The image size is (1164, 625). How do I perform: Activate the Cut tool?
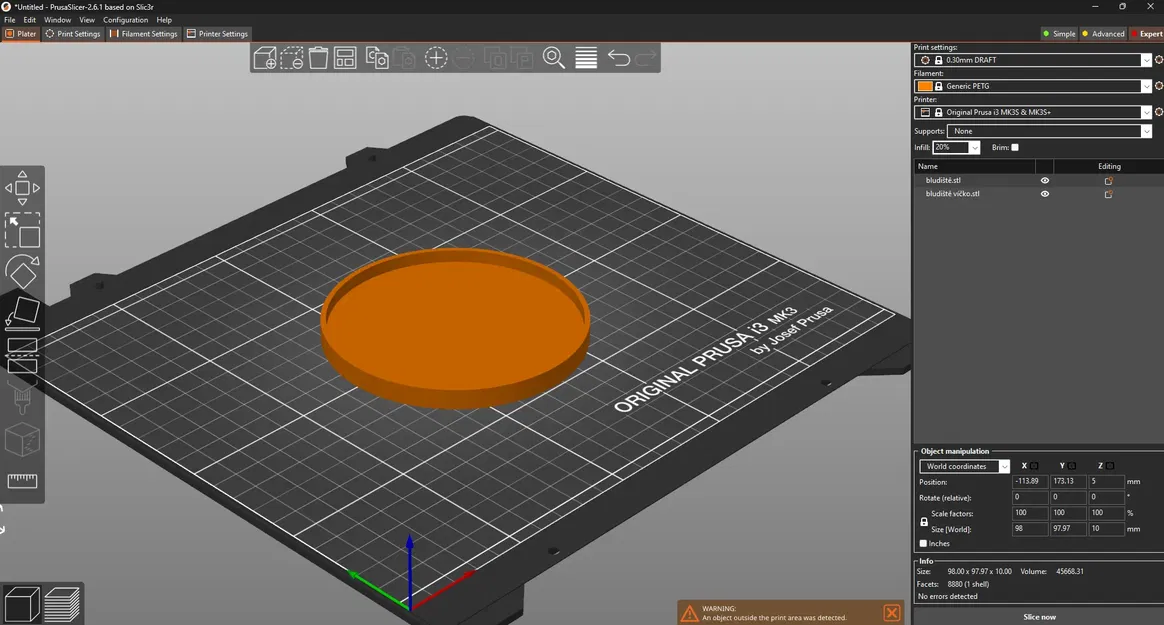tap(22, 355)
